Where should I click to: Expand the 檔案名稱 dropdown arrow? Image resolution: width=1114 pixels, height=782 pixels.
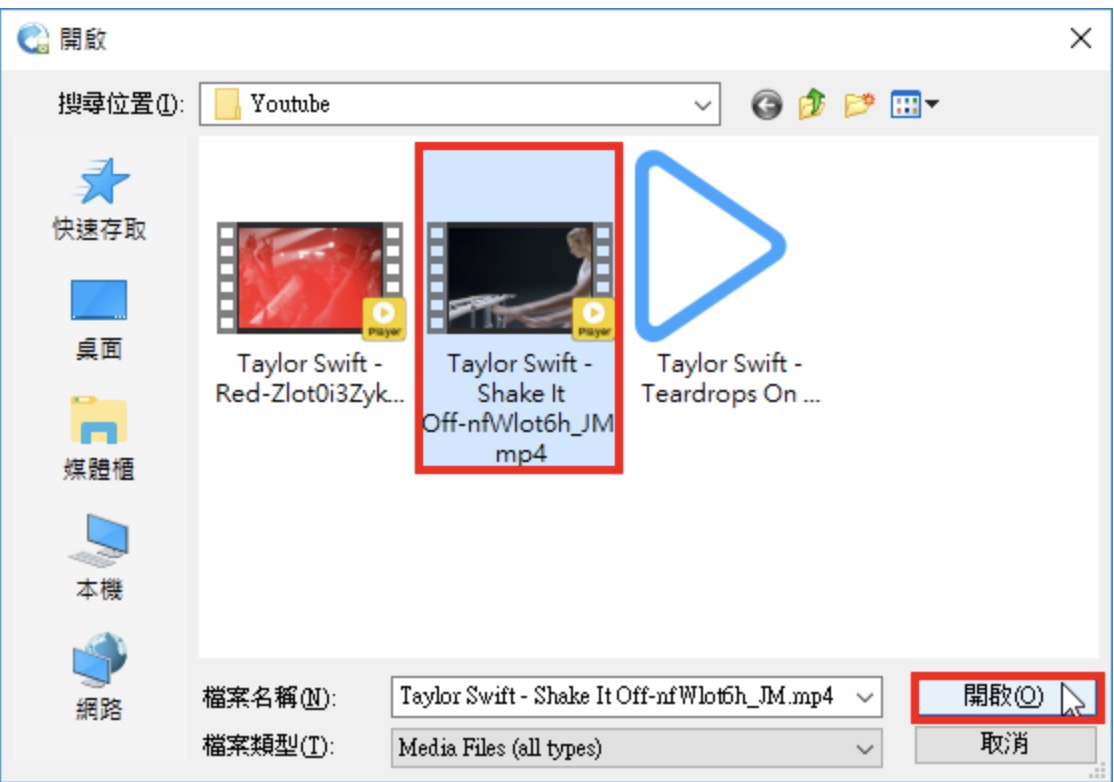point(865,697)
